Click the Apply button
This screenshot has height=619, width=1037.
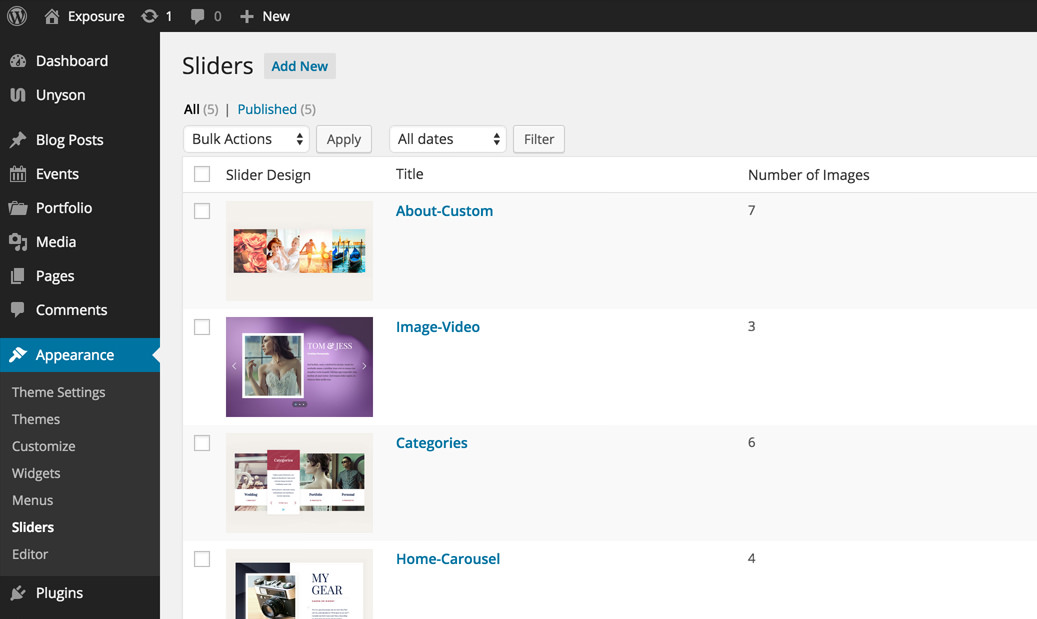(x=344, y=139)
